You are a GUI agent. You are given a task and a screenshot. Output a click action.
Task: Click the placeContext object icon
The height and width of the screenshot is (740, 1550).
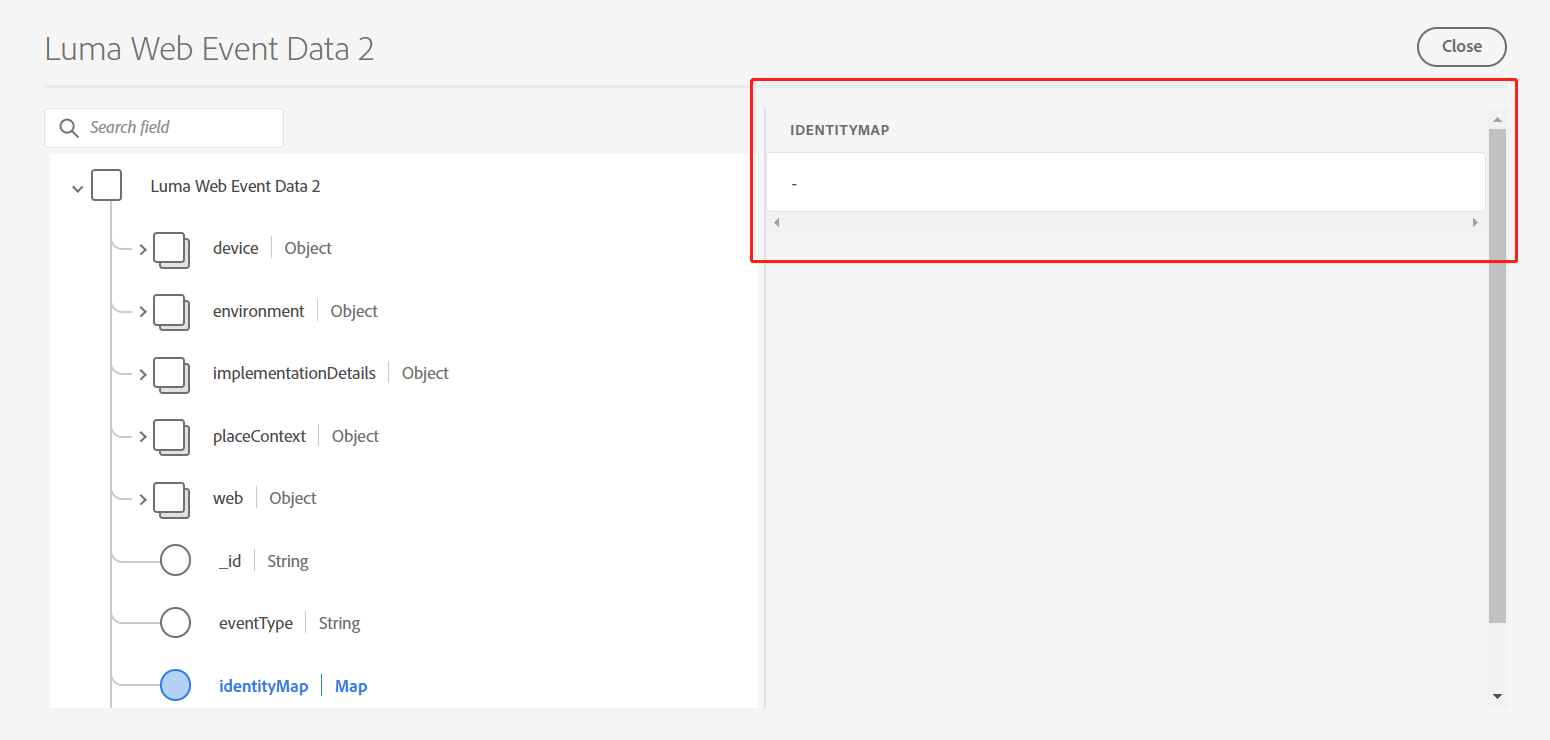pyautogui.click(x=171, y=437)
